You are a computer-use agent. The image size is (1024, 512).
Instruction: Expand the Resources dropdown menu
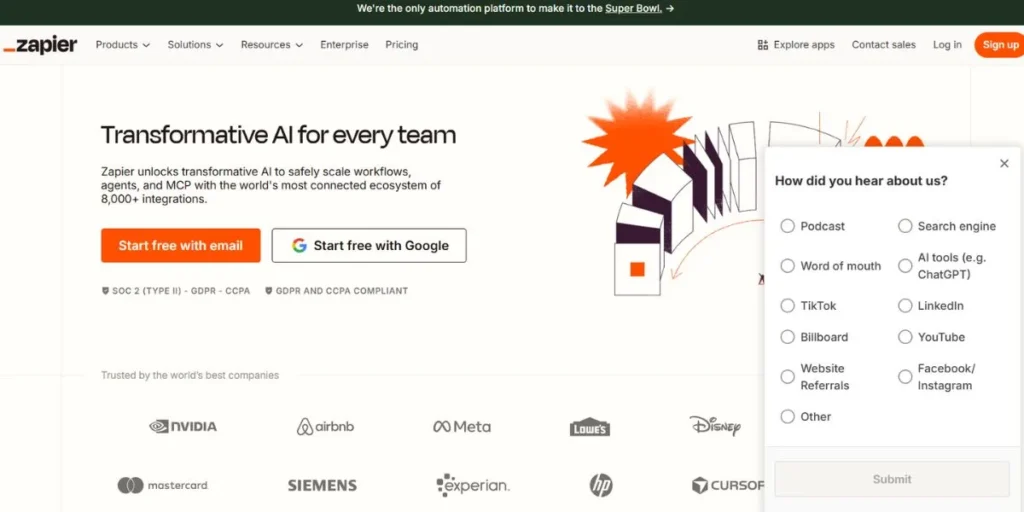point(272,45)
